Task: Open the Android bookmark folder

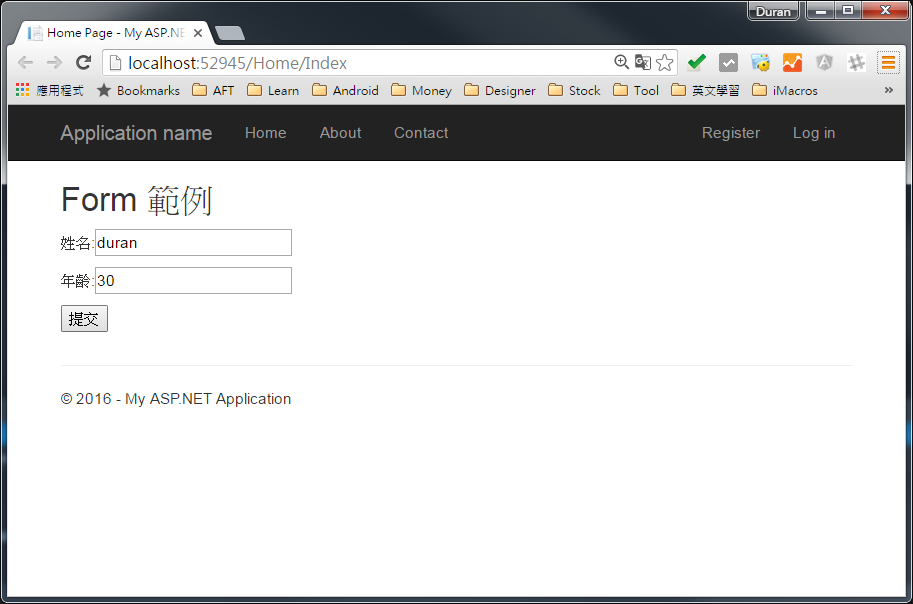Action: pyautogui.click(x=345, y=90)
